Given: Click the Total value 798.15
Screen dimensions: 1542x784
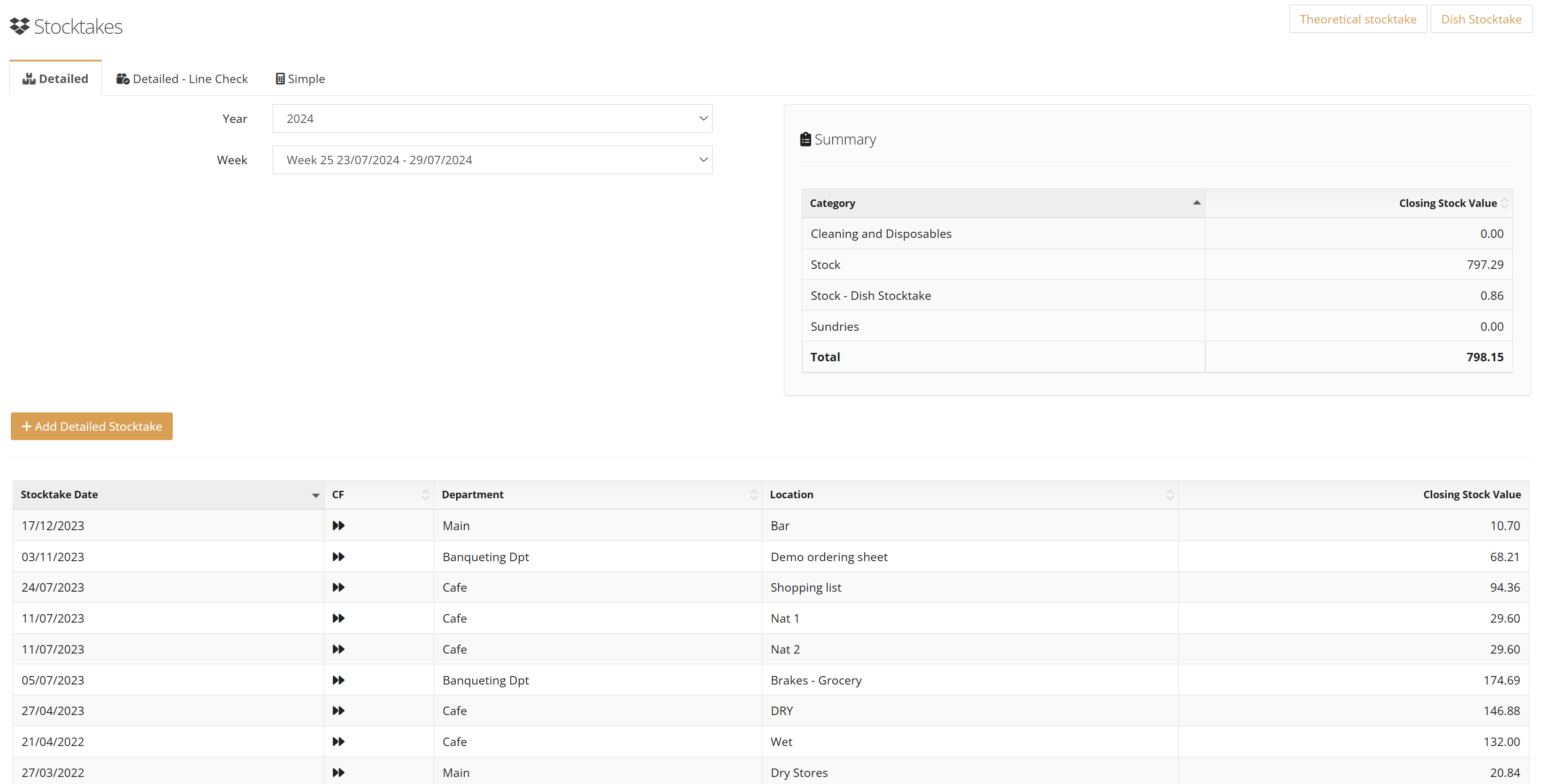Looking at the screenshot, I should tap(1485, 357).
